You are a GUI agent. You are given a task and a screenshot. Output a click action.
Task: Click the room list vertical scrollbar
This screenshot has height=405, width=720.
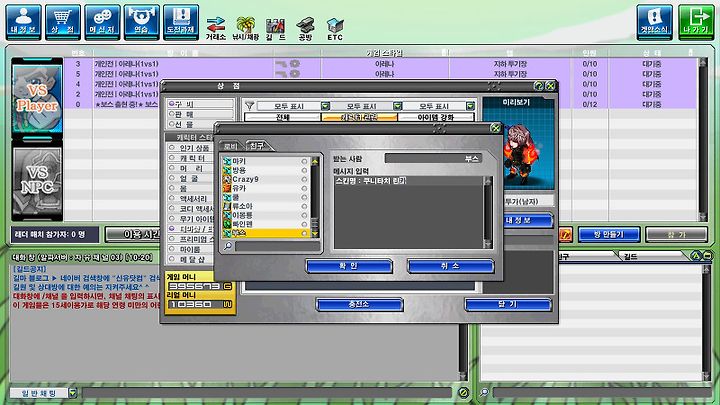[x=703, y=139]
